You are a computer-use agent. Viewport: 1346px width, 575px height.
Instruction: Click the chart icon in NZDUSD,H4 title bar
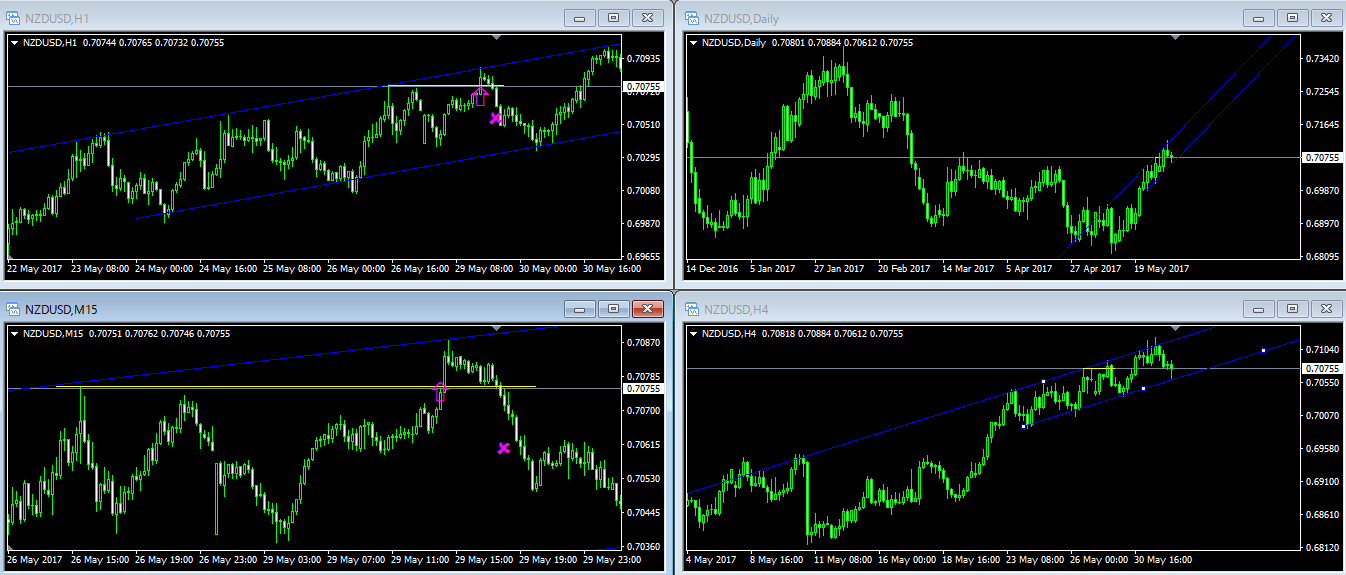click(691, 309)
